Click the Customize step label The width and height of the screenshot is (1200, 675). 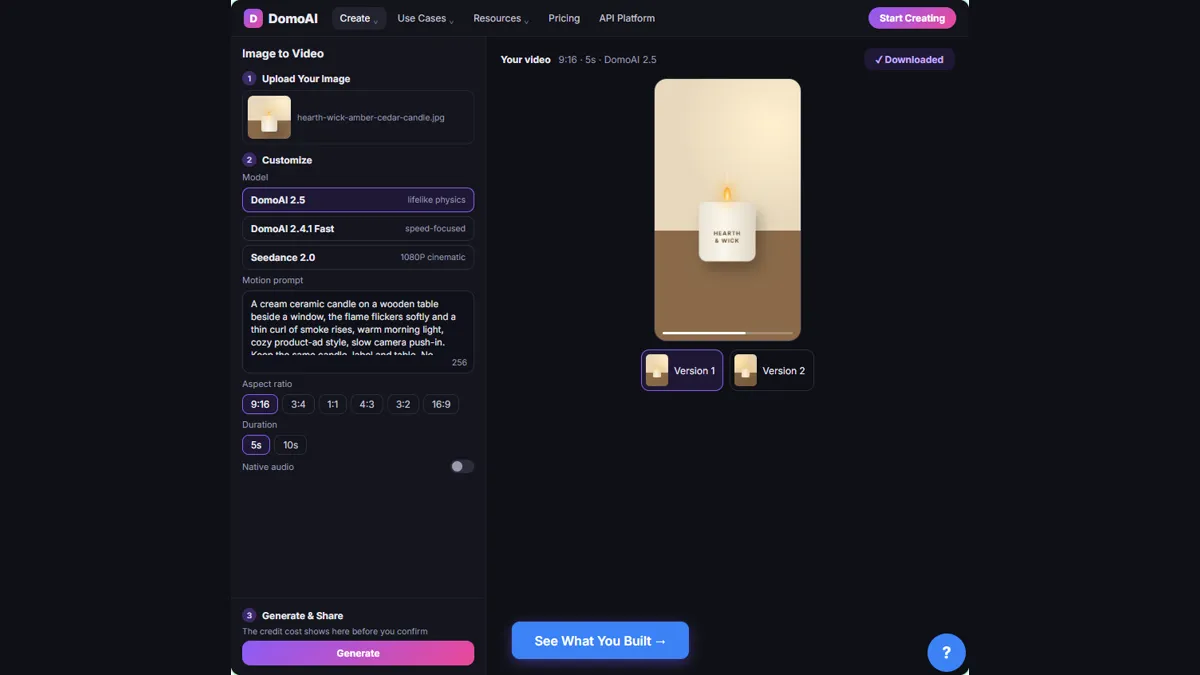click(x=287, y=160)
